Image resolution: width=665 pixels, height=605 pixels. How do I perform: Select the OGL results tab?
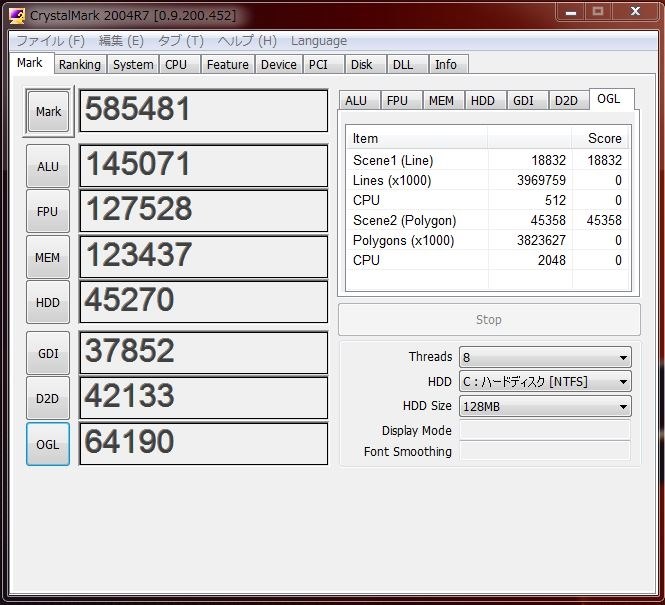point(611,99)
